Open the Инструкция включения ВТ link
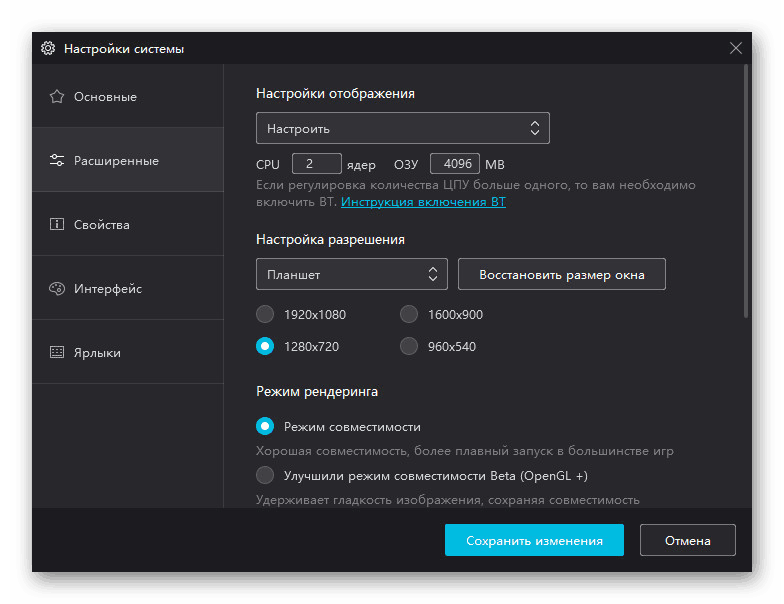 (423, 202)
